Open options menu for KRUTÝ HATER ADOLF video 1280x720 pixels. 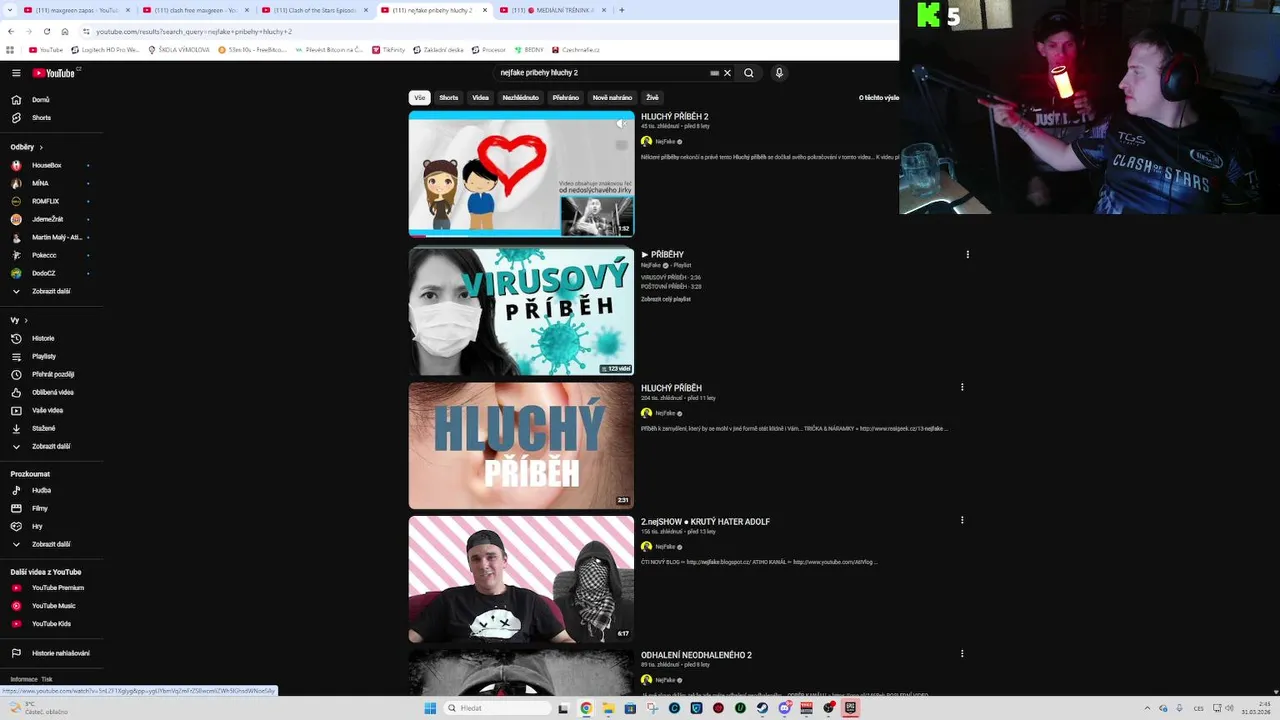click(962, 520)
